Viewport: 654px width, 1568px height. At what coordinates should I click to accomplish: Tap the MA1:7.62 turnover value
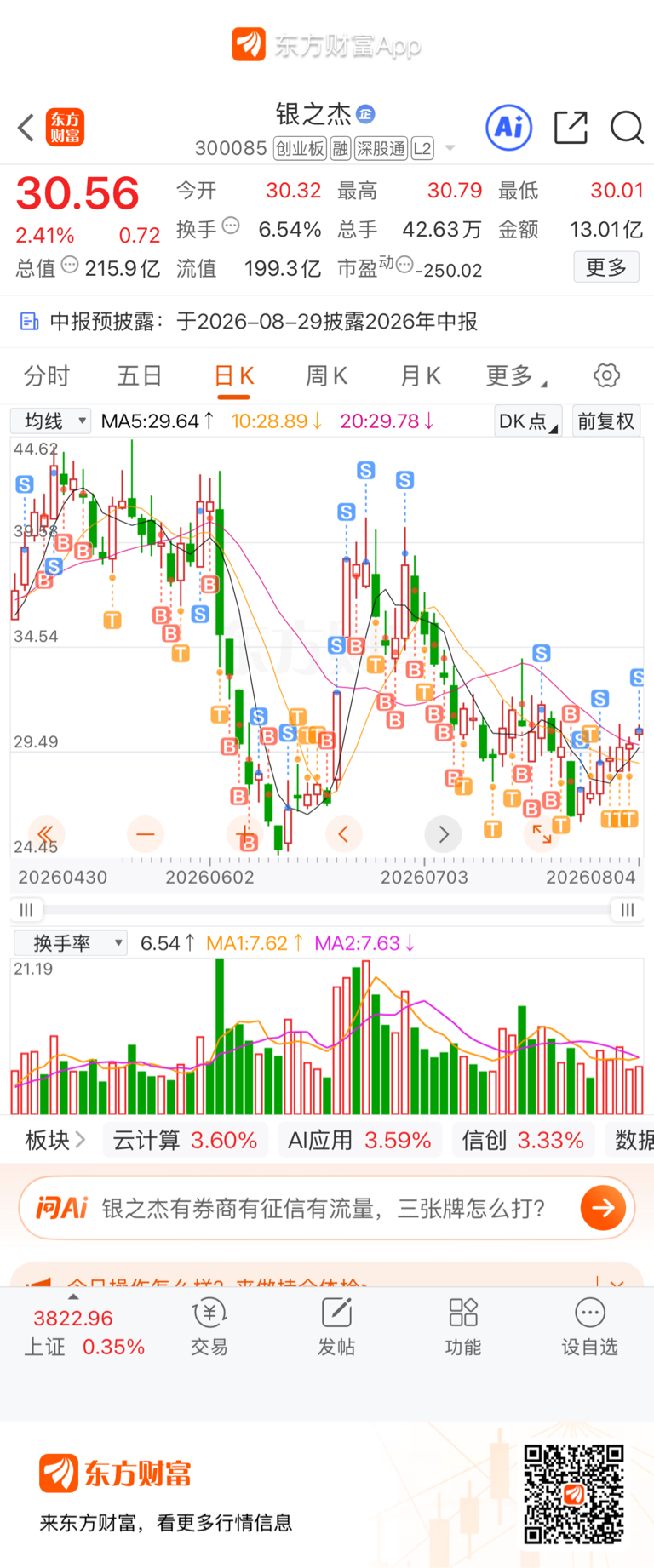(255, 943)
